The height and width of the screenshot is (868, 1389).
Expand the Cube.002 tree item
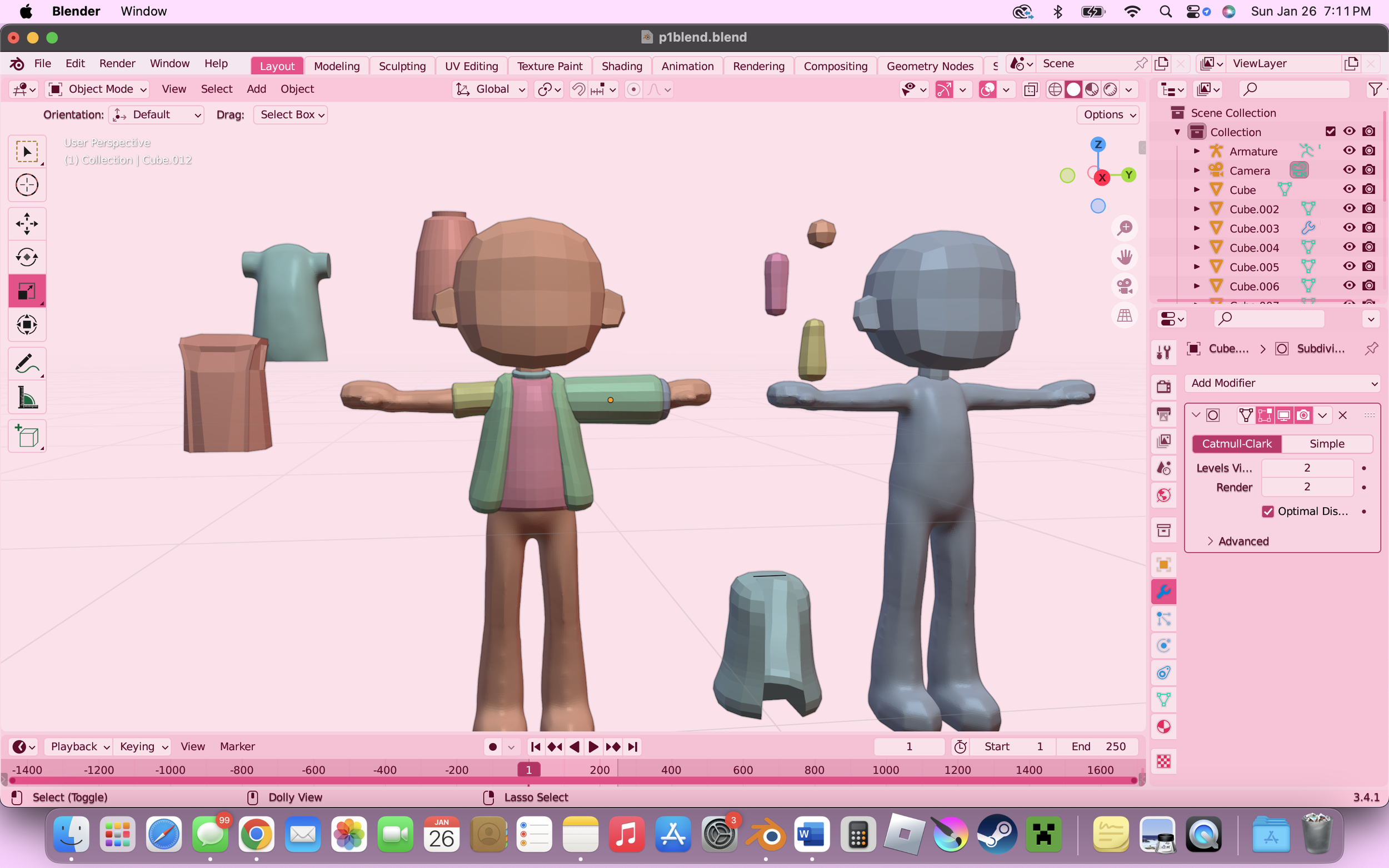click(x=1197, y=209)
